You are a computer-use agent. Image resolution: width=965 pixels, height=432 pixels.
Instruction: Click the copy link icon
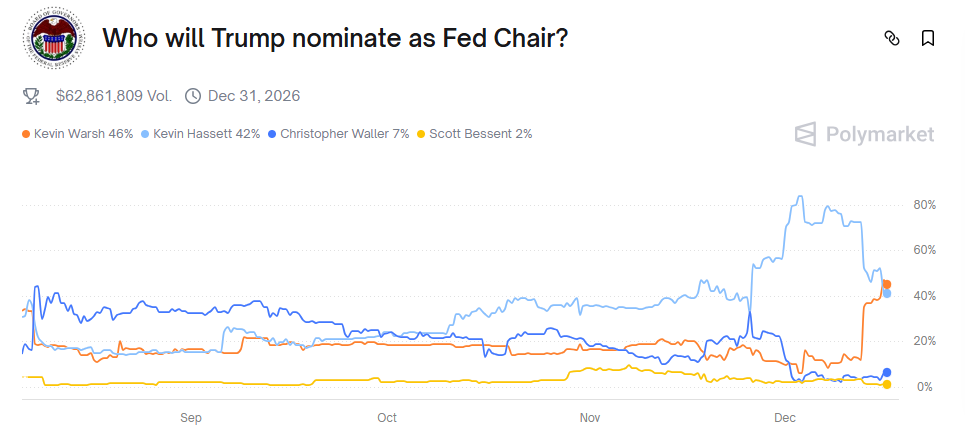[892, 39]
